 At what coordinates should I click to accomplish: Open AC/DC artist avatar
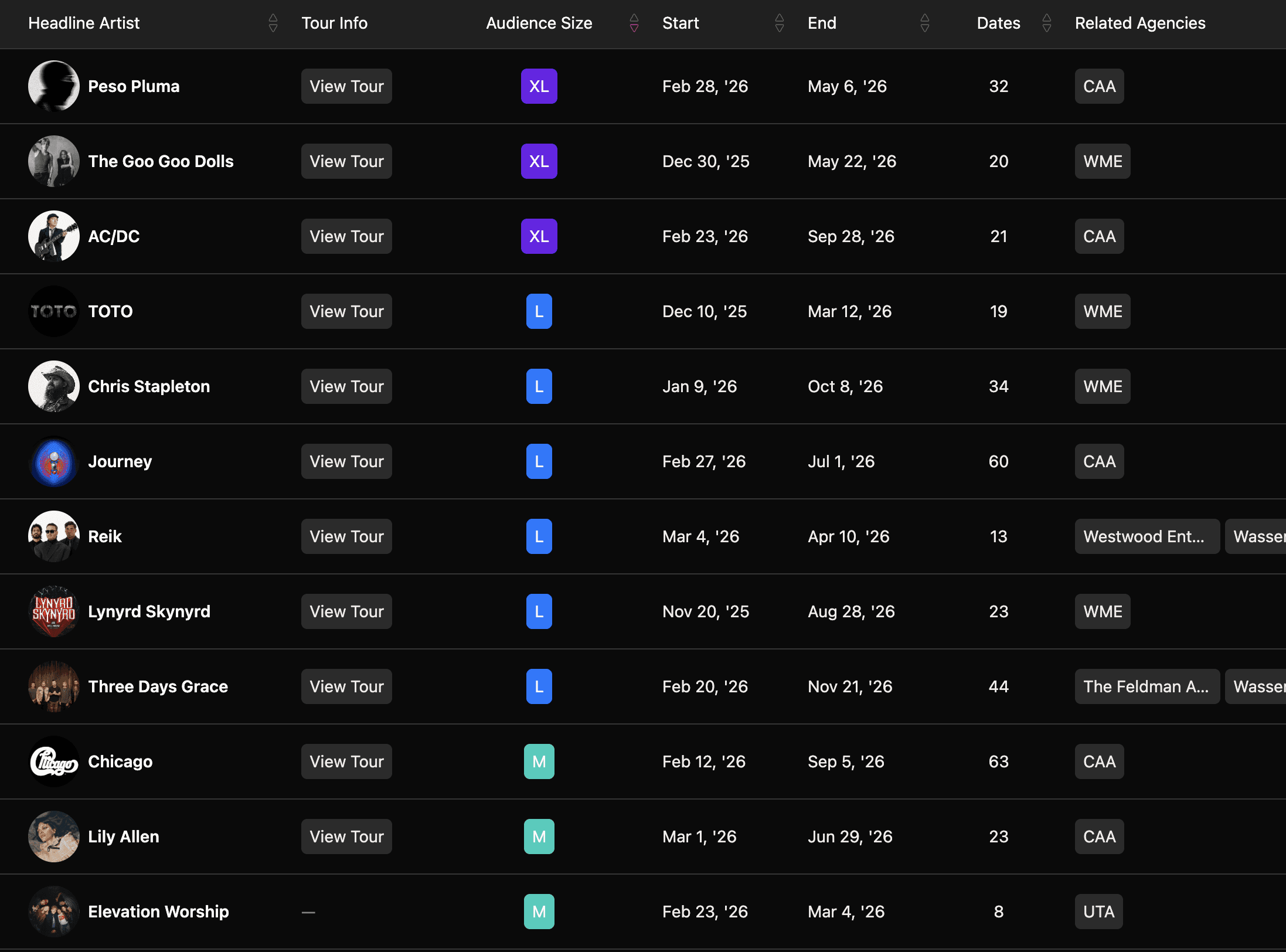point(54,236)
